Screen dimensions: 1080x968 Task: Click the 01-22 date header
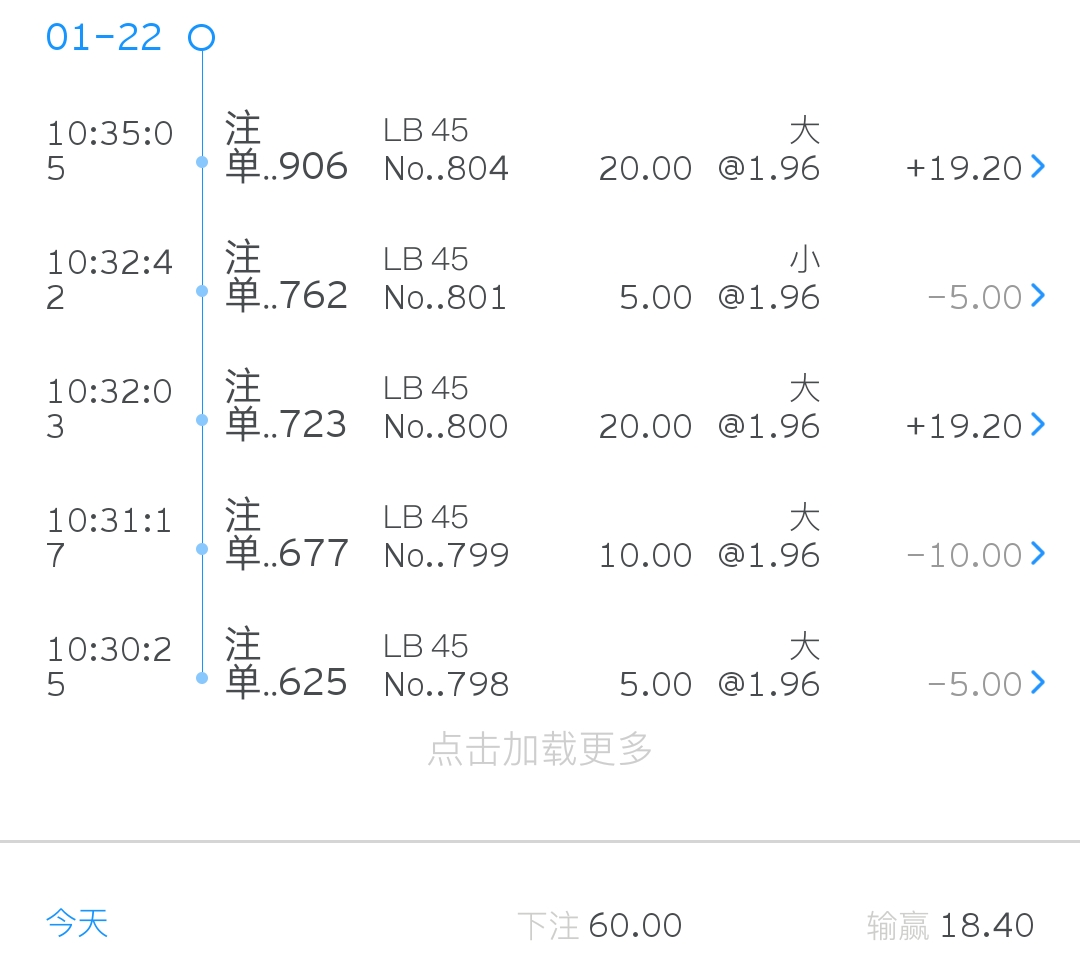point(104,38)
